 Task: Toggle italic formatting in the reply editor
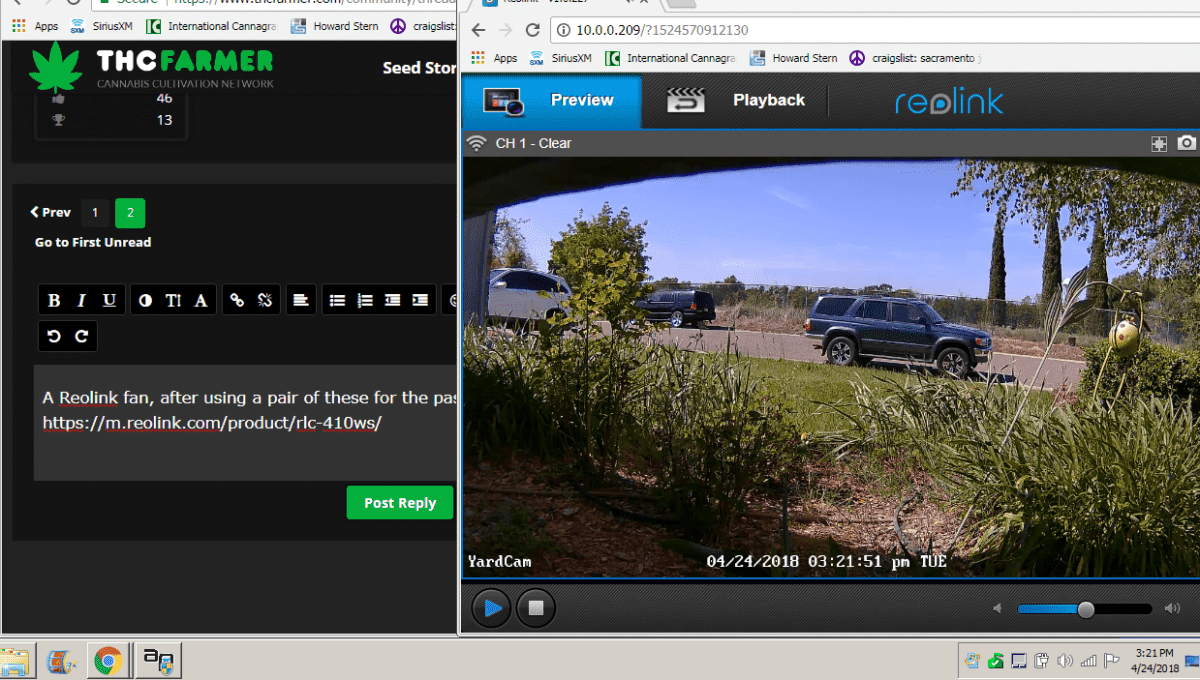coord(81,300)
